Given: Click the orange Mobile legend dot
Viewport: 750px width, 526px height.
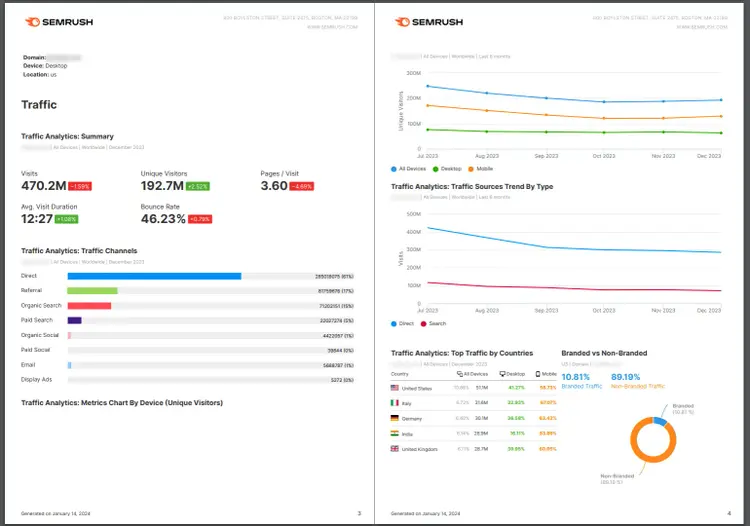Looking at the screenshot, I should pos(471,169).
